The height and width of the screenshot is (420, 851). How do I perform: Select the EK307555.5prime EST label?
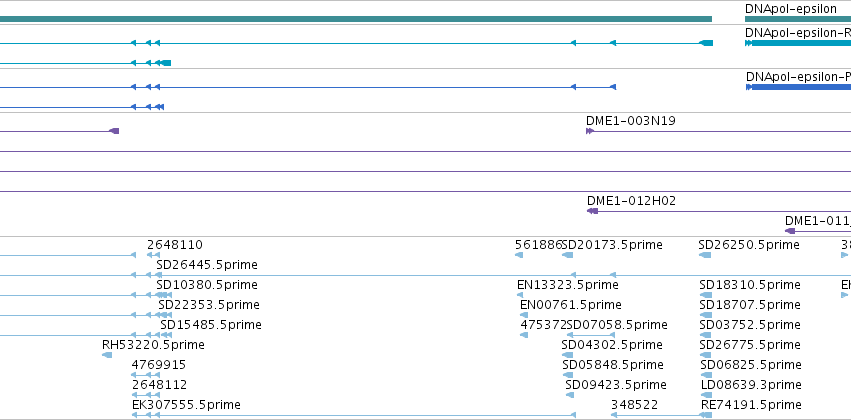pyautogui.click(x=186, y=404)
